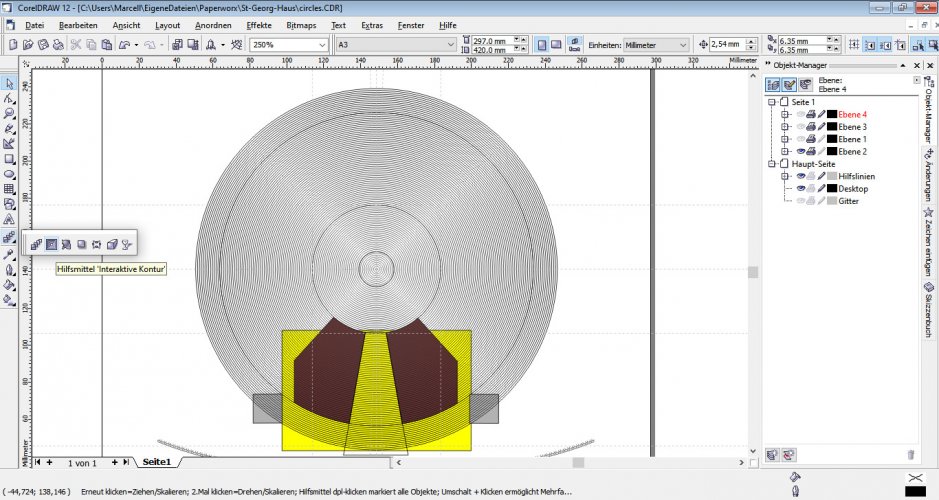939x500 pixels.
Task: Open the application launcher icon
Action: point(211,45)
